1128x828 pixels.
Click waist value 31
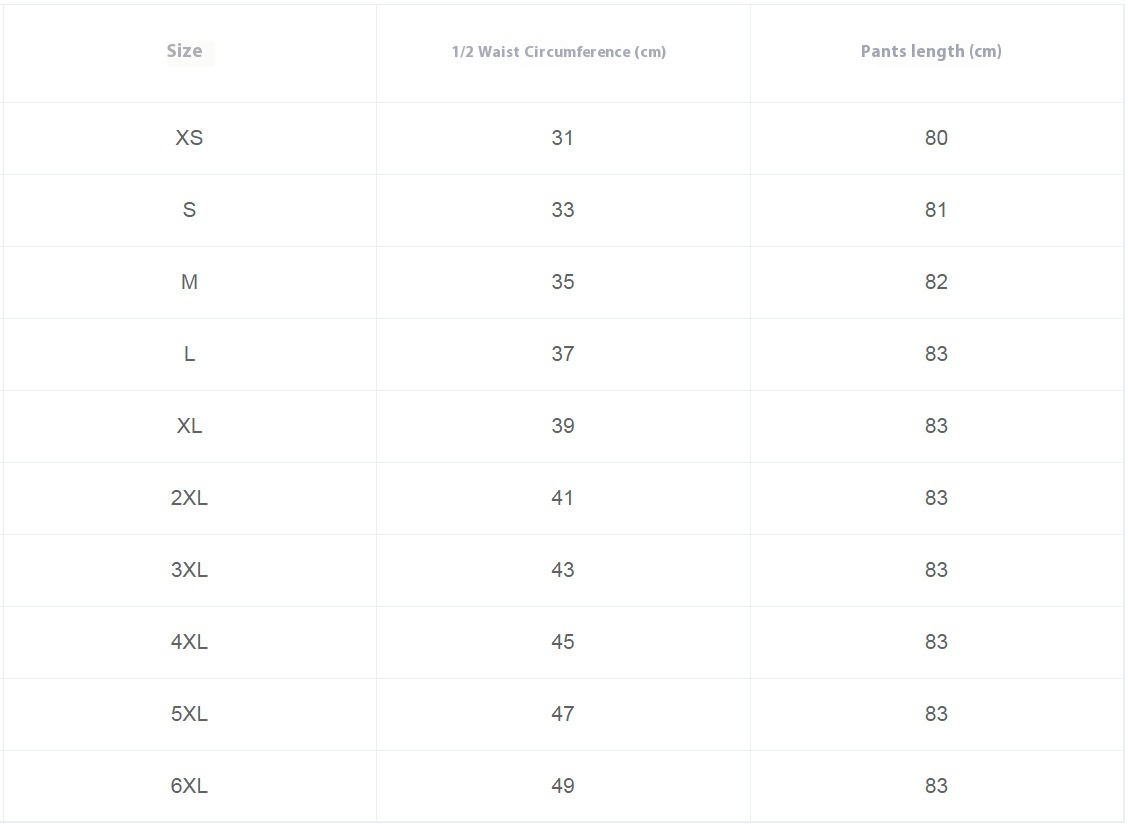[x=562, y=138]
